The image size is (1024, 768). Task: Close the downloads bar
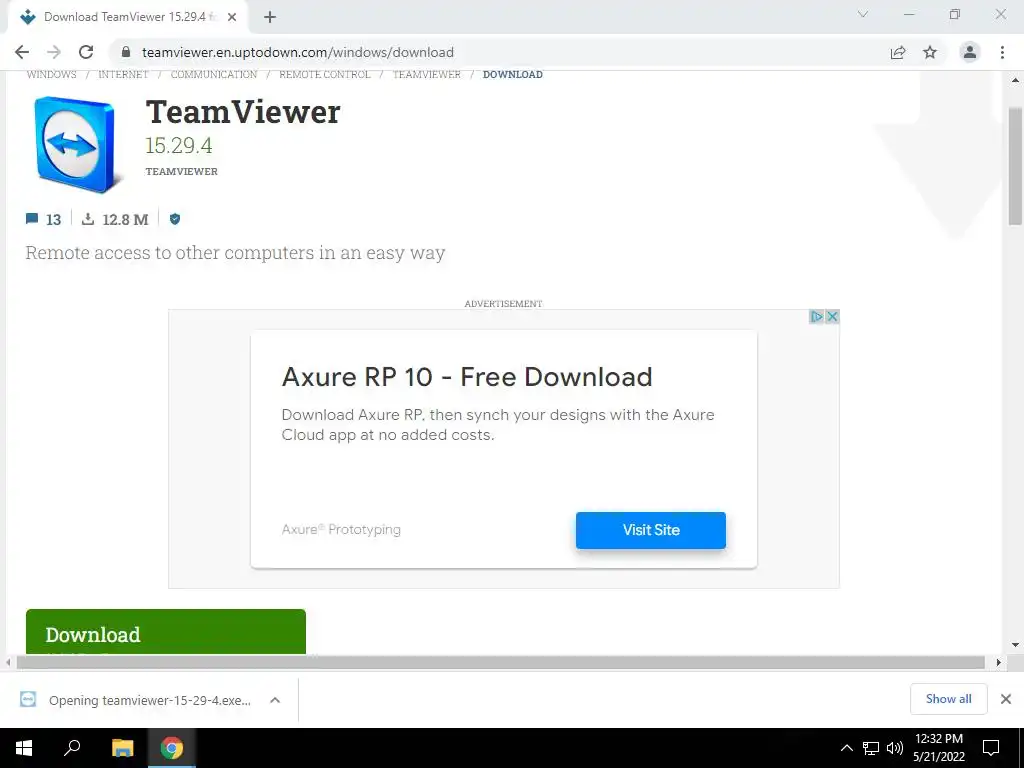click(x=1006, y=699)
